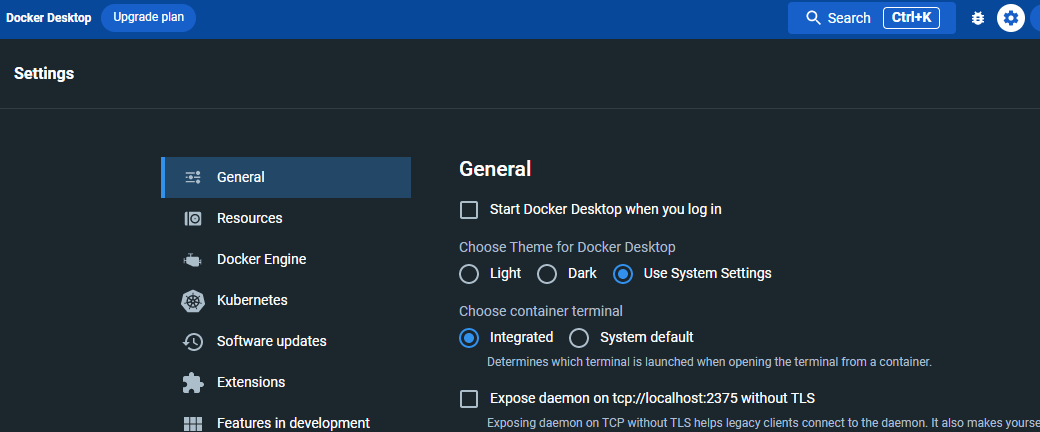Check Expose daemon on tcp://localhost:2375 without TLS
The image size is (1040, 432).
click(x=469, y=399)
